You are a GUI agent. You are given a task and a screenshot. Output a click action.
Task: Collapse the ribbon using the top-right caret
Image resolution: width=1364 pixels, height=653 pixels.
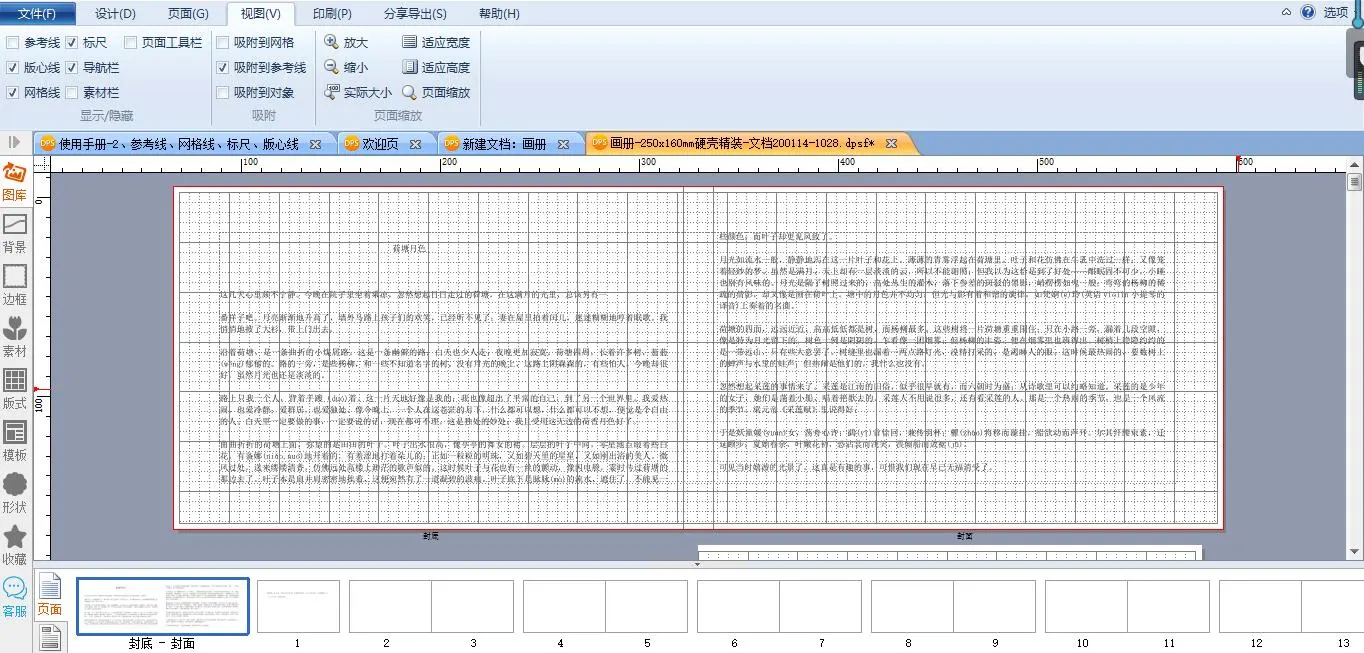pyautogui.click(x=1286, y=13)
